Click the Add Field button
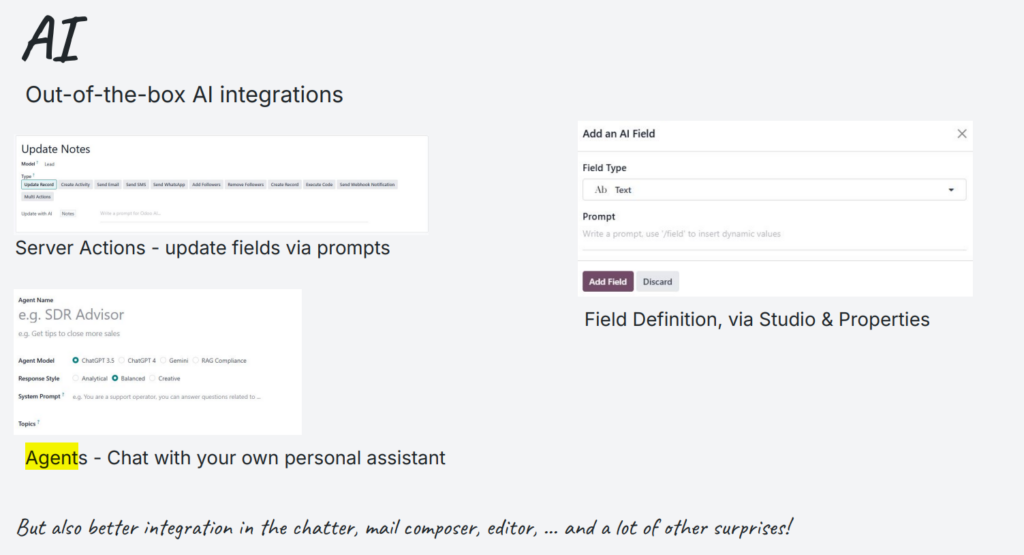1024x555 pixels. (607, 281)
